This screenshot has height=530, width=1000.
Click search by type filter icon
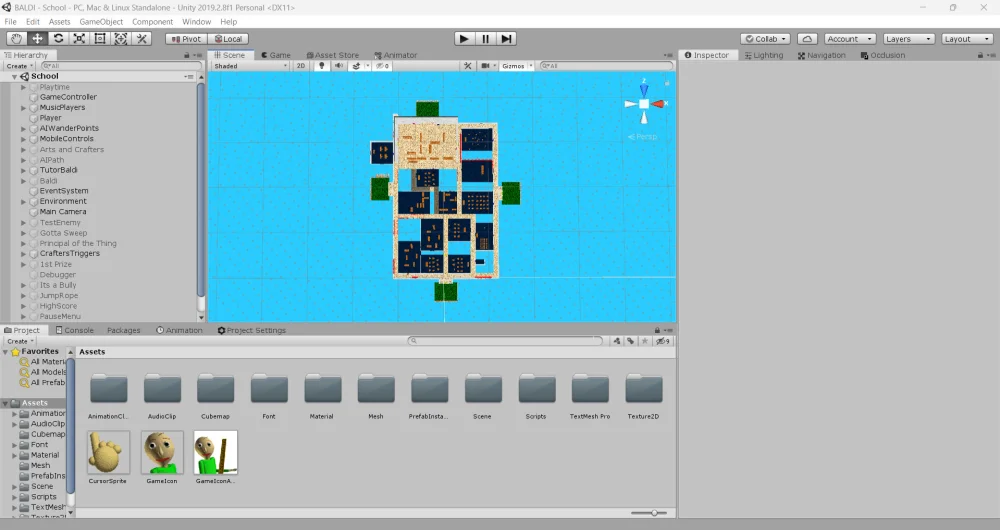[617, 341]
